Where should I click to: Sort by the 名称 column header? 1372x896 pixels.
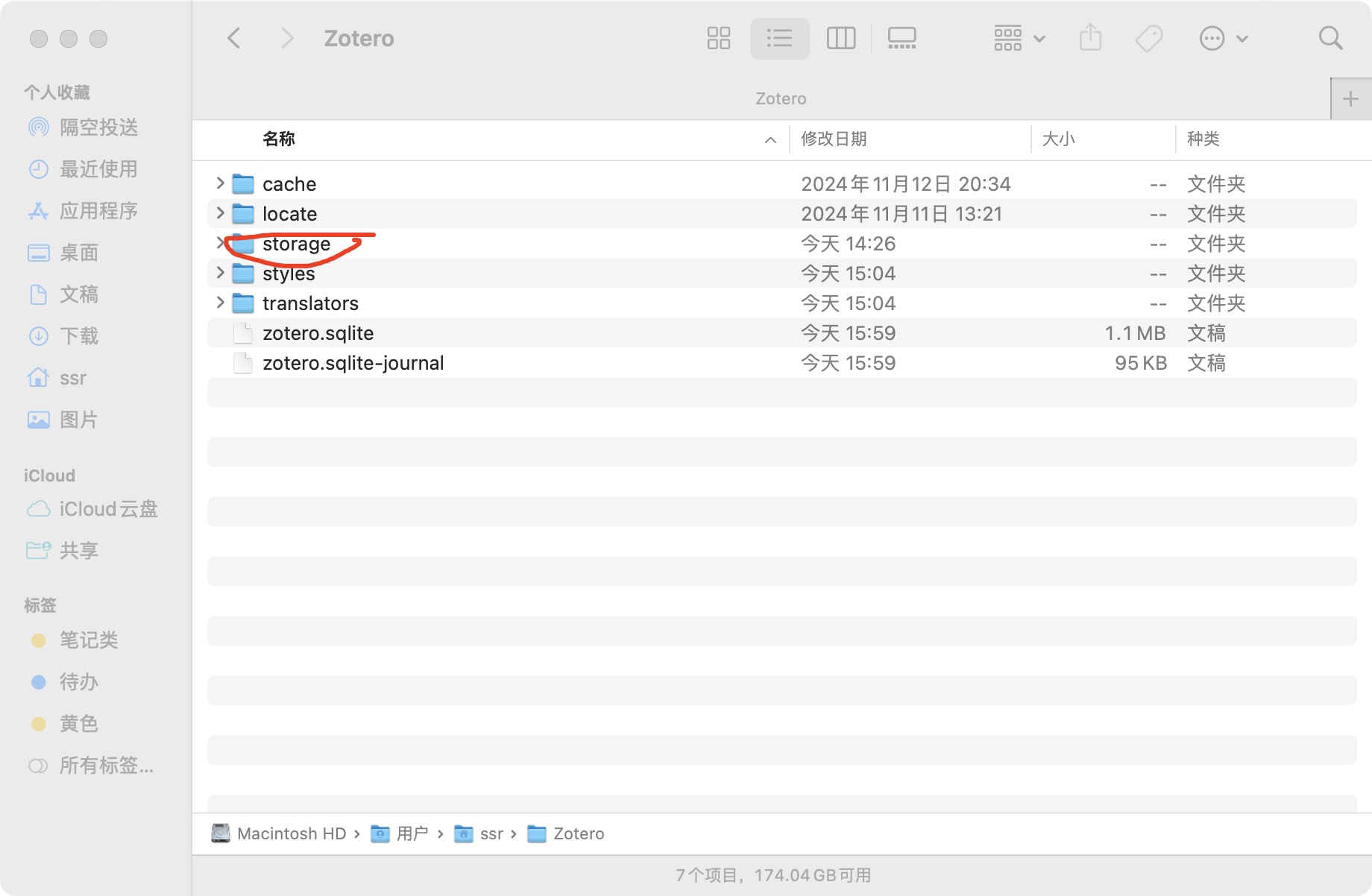(279, 139)
